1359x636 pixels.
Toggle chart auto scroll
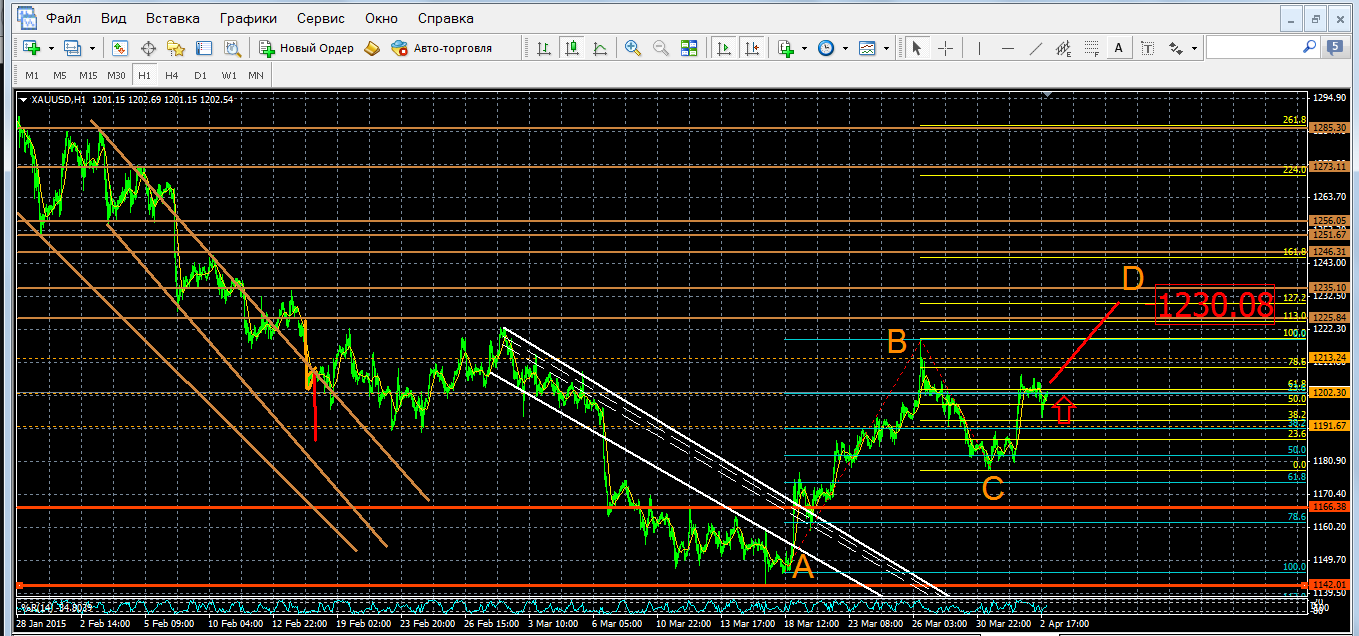point(723,48)
